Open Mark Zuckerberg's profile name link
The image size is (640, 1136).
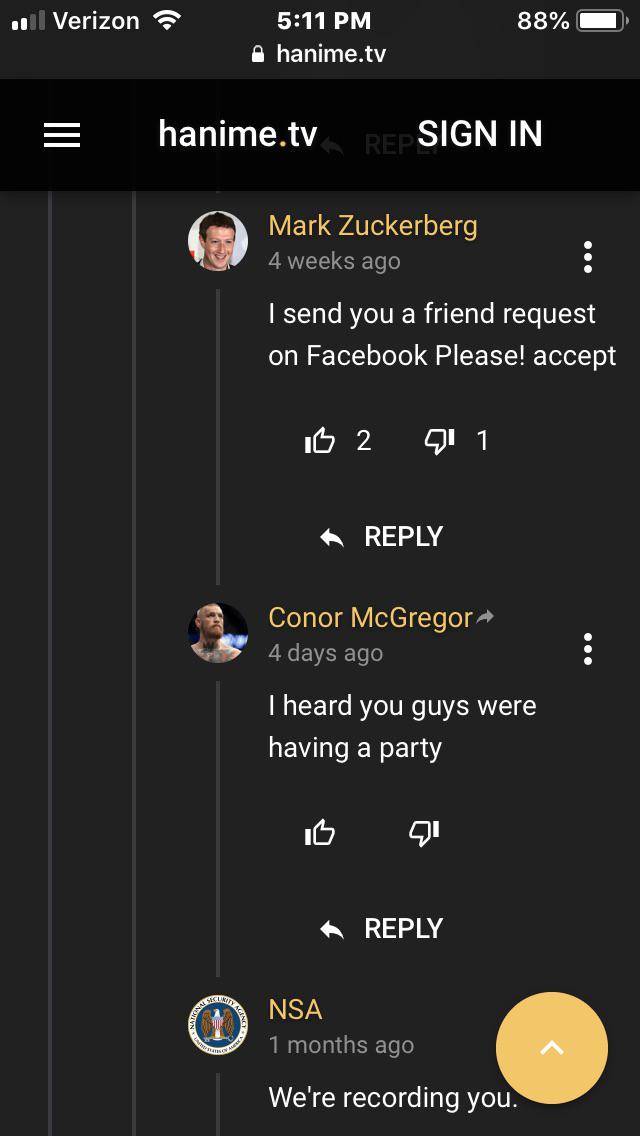coord(372,226)
